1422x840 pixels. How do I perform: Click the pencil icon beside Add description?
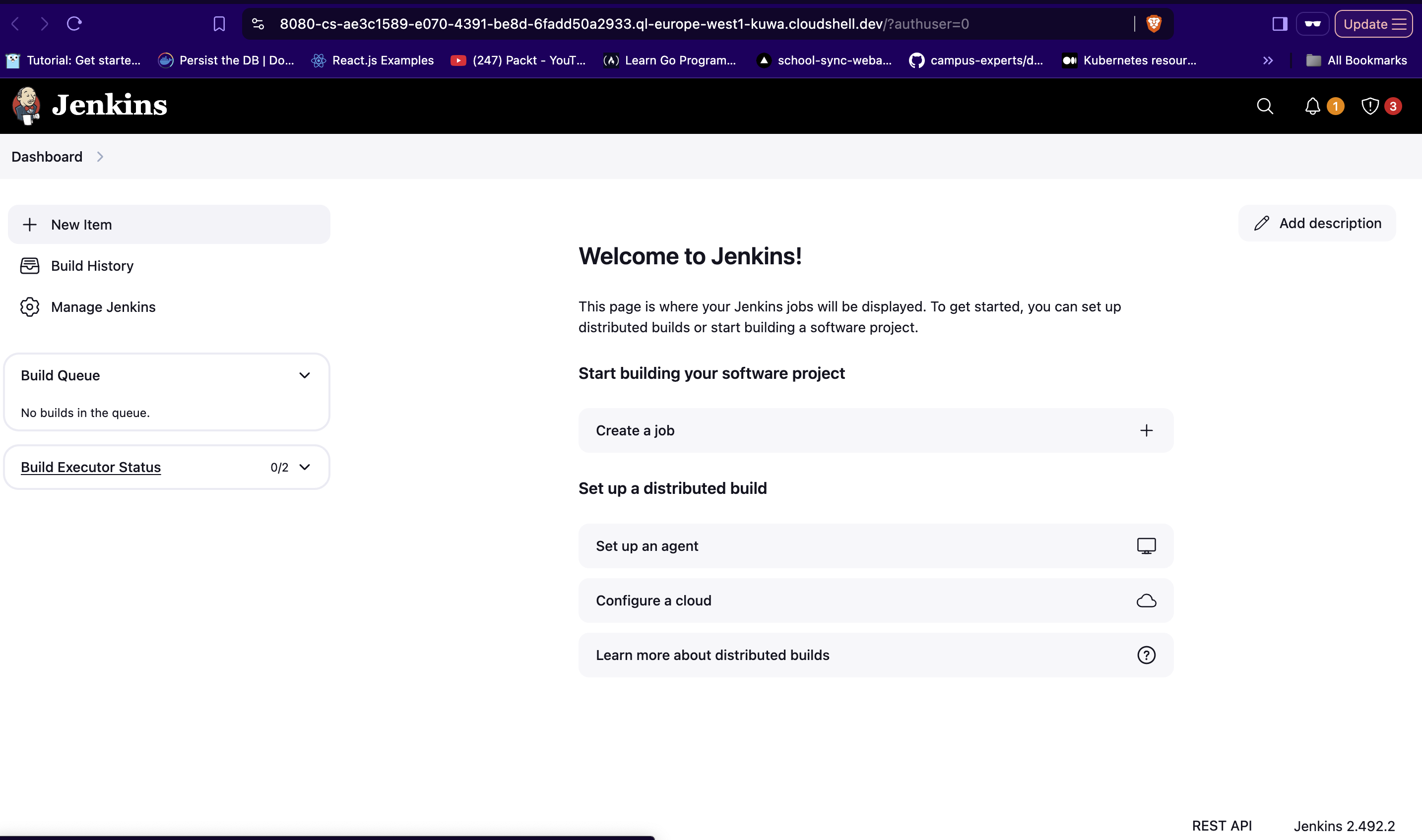1261,223
